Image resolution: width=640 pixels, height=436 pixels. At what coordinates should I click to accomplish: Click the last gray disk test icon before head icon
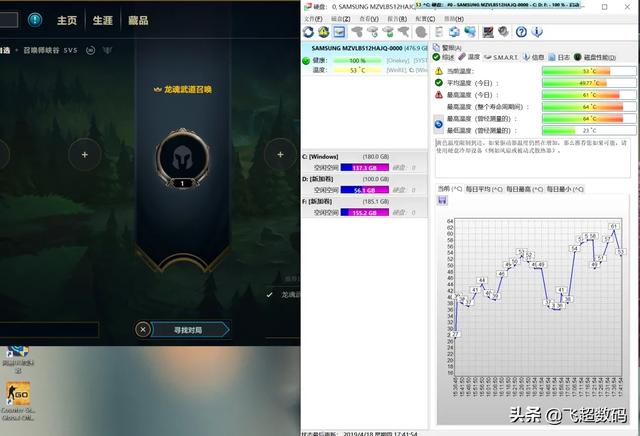tap(403, 32)
